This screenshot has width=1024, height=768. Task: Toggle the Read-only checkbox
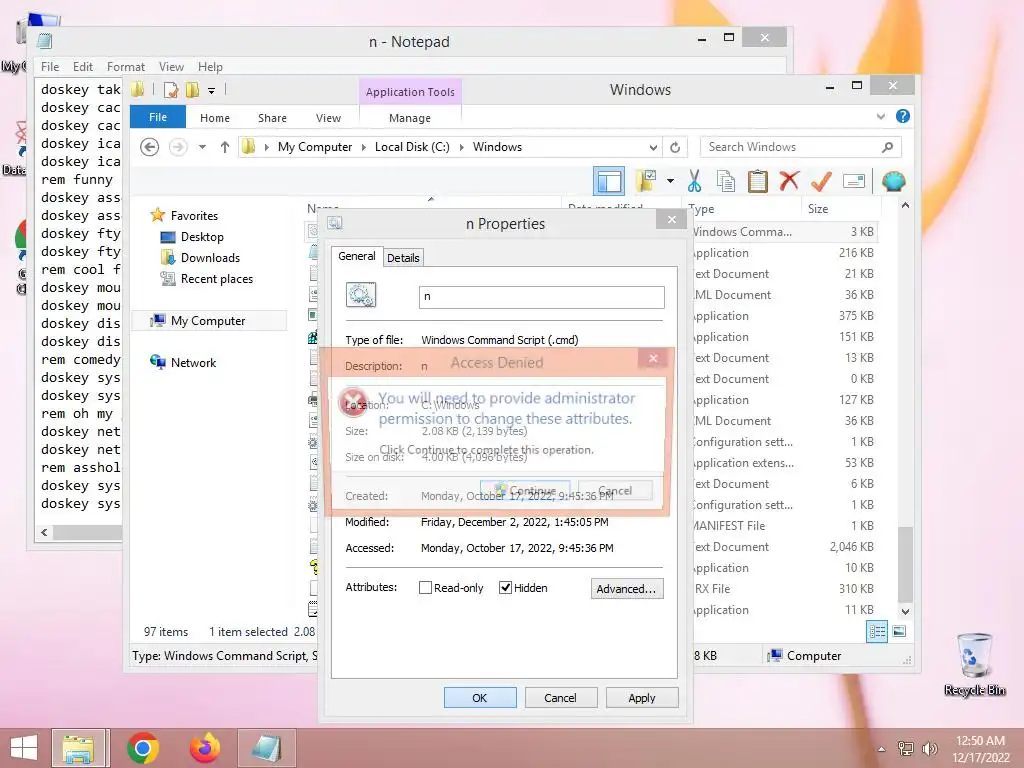425,588
